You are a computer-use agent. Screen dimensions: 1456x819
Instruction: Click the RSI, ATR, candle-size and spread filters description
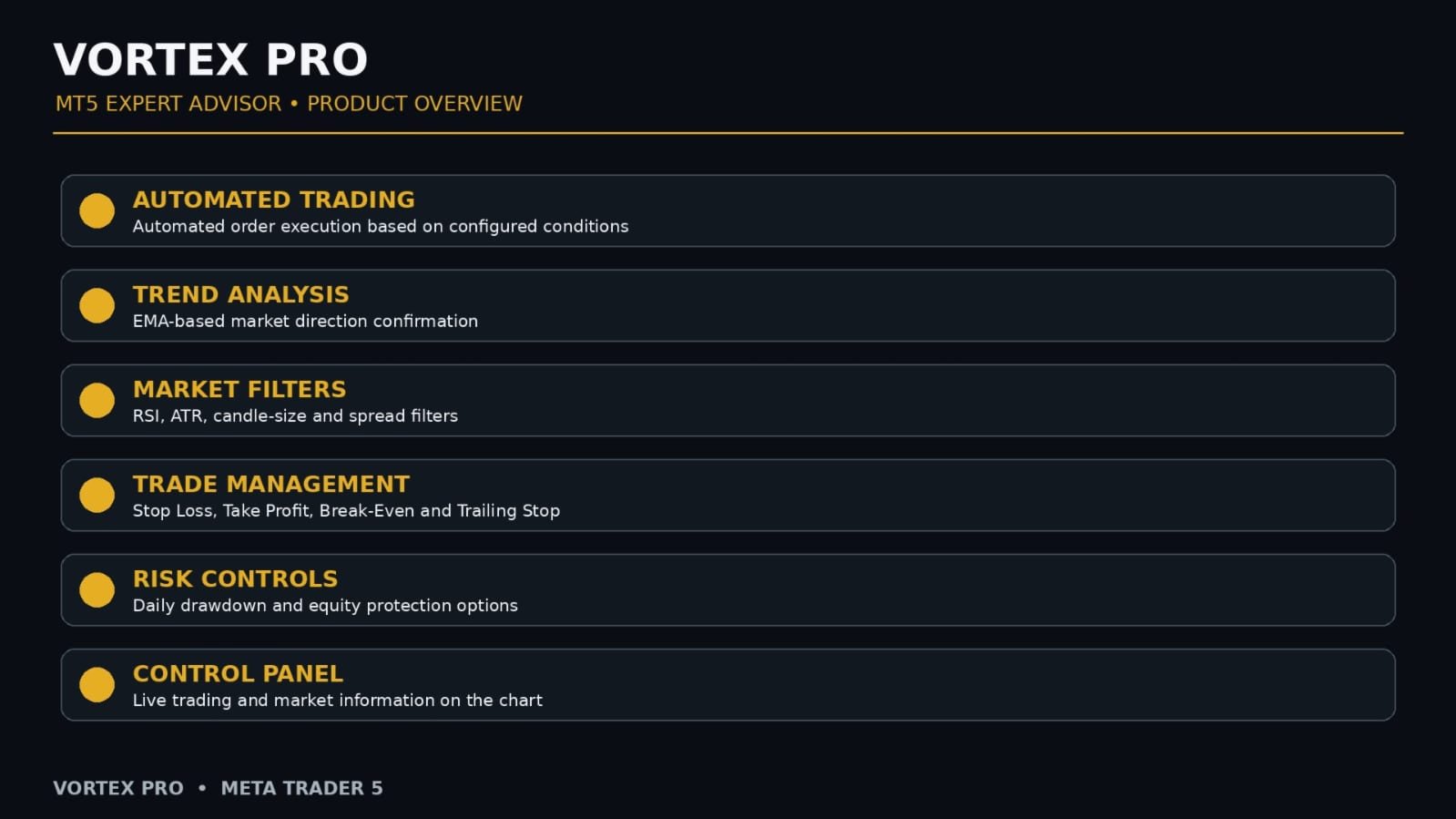coord(295,415)
